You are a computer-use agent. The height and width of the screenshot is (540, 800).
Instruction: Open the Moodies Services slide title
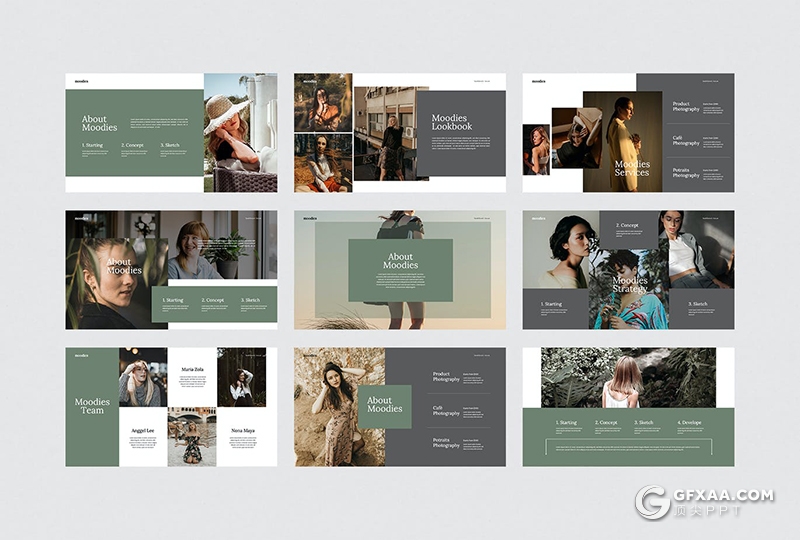(632, 168)
